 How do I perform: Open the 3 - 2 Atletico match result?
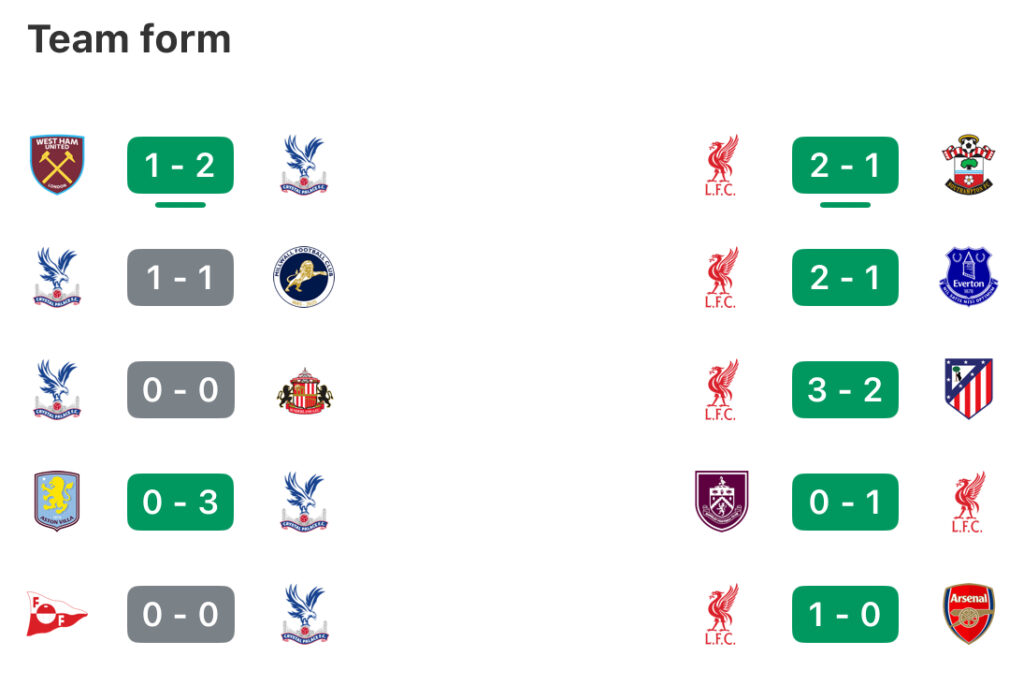tap(845, 390)
